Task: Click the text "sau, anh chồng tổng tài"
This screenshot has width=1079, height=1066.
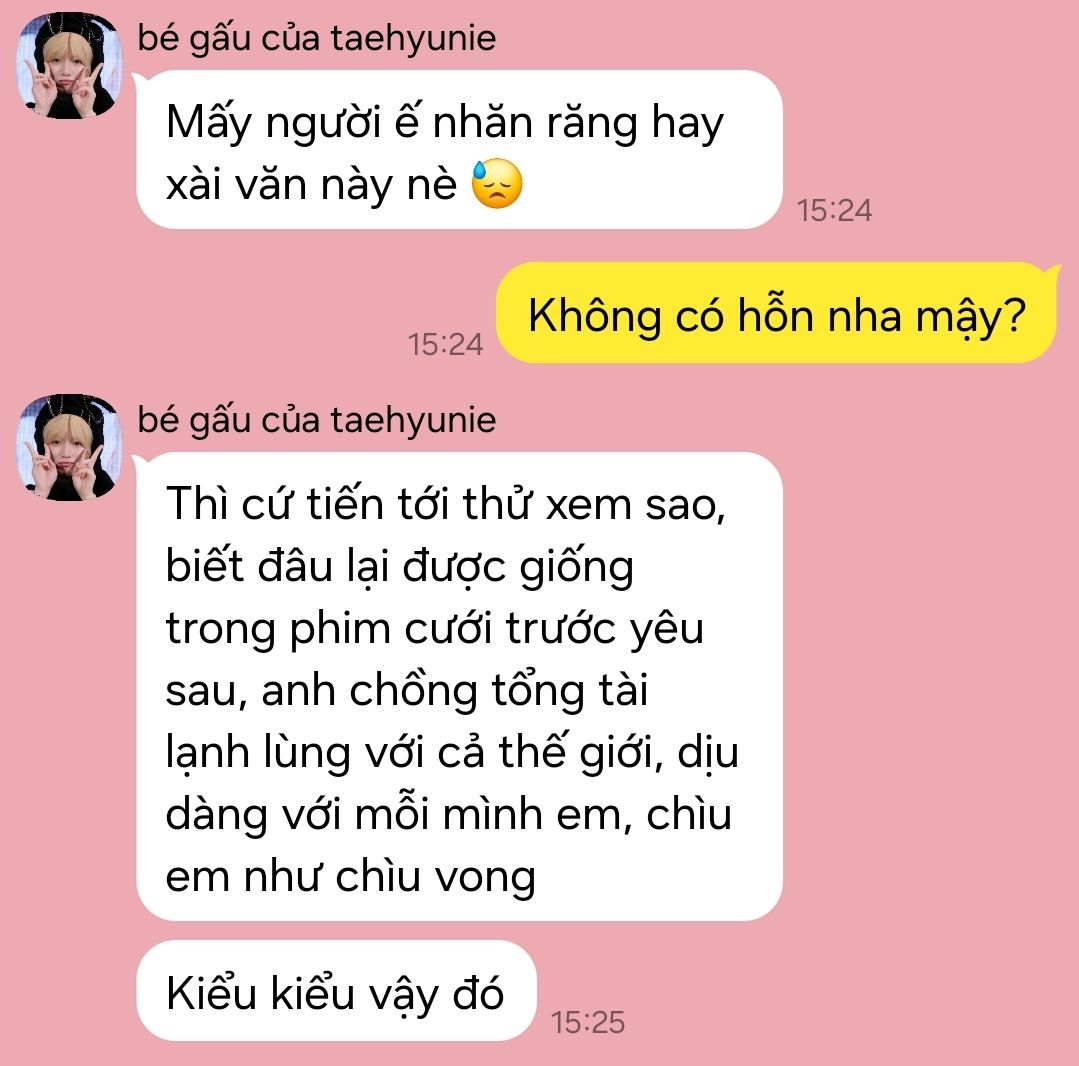Action: [407, 692]
